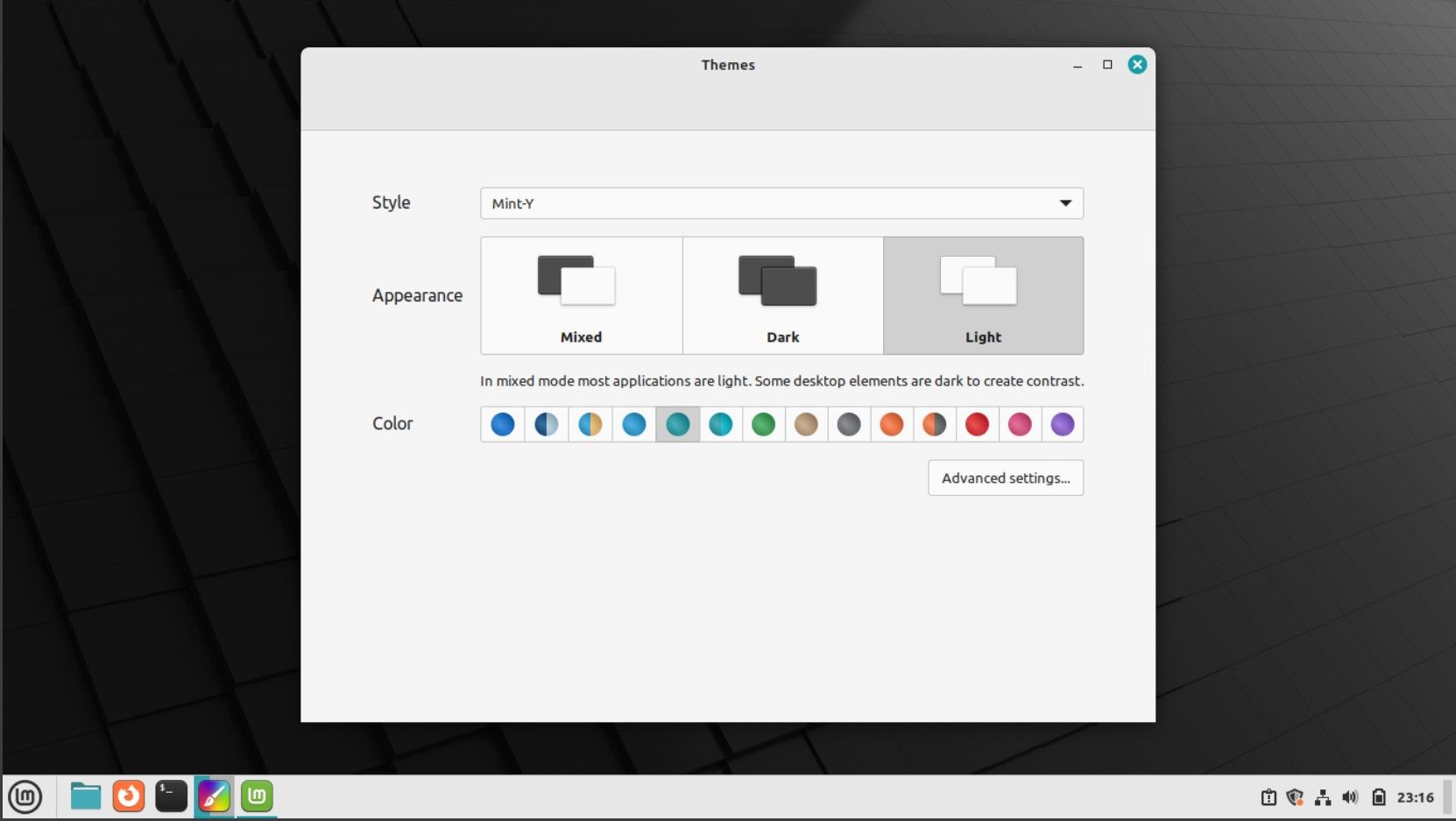Open Advanced settings
This screenshot has width=1456, height=821.
(x=1005, y=478)
